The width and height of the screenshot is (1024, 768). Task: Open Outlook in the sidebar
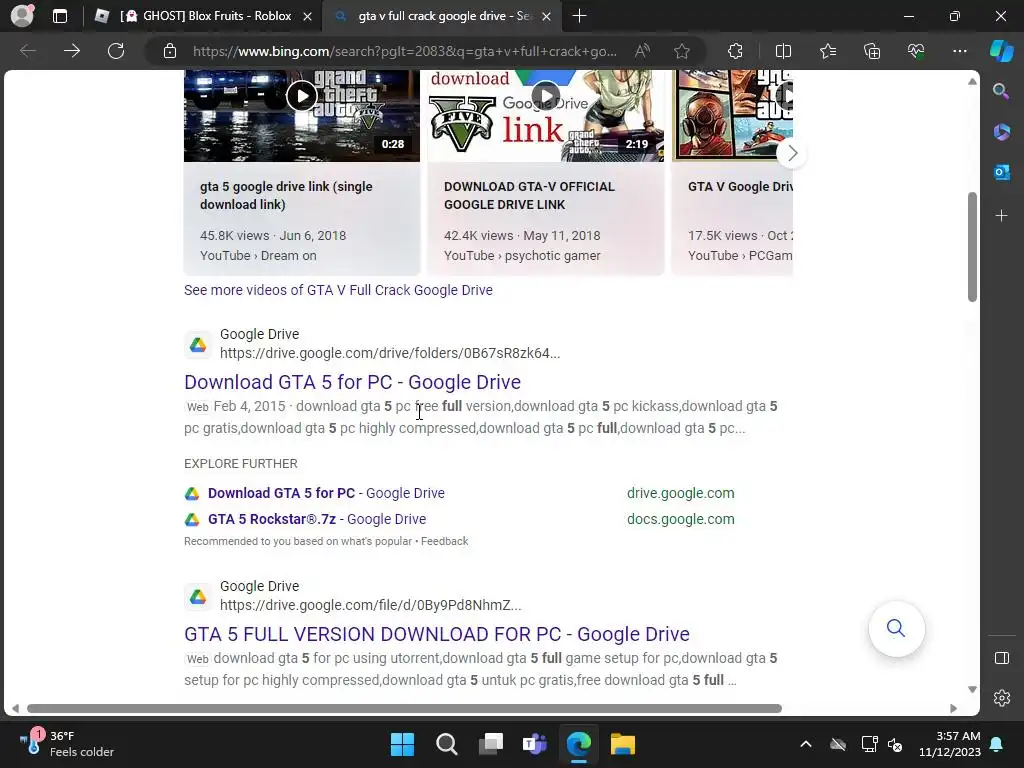point(1001,172)
